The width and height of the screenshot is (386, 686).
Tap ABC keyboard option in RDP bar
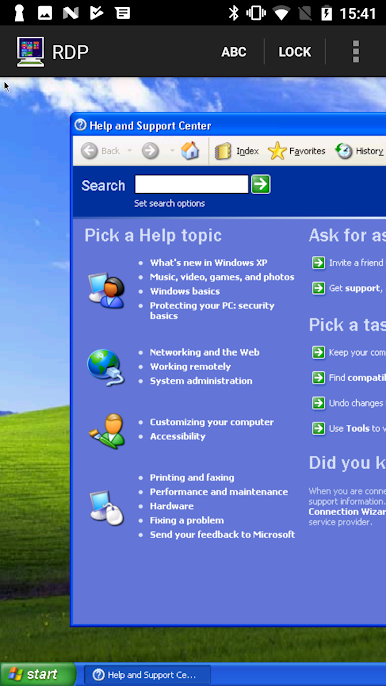[234, 52]
